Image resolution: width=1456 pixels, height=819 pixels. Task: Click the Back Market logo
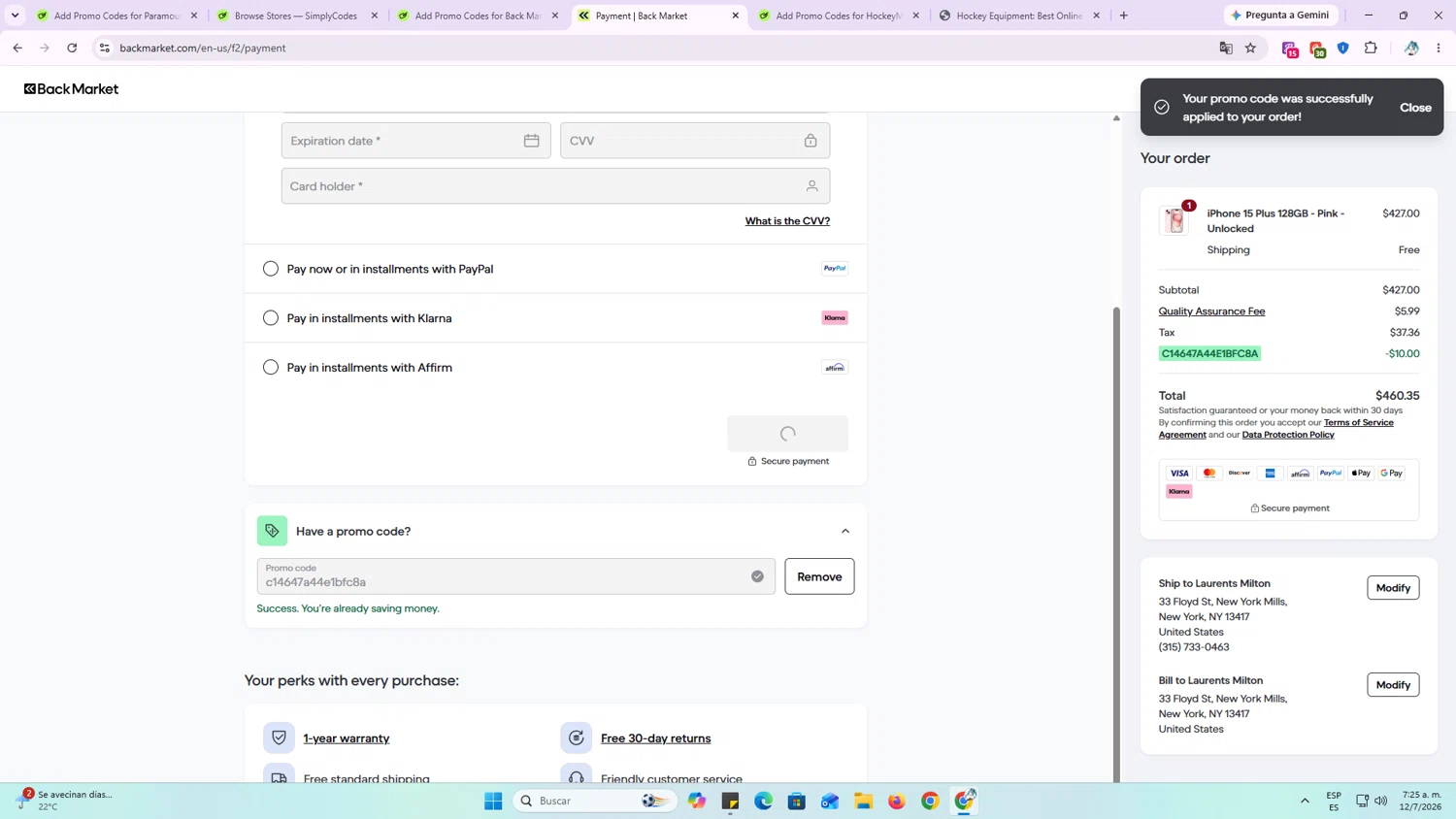click(x=71, y=88)
